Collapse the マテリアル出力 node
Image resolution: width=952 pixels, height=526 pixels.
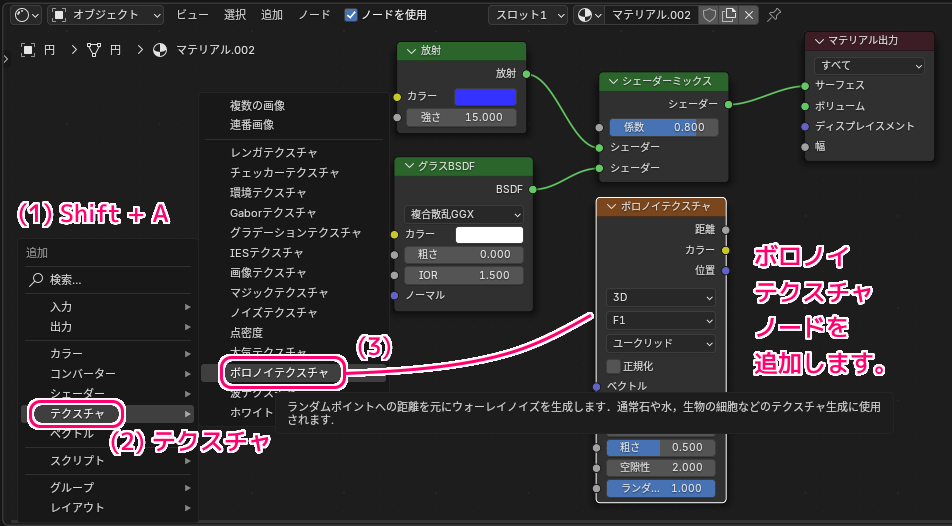819,41
